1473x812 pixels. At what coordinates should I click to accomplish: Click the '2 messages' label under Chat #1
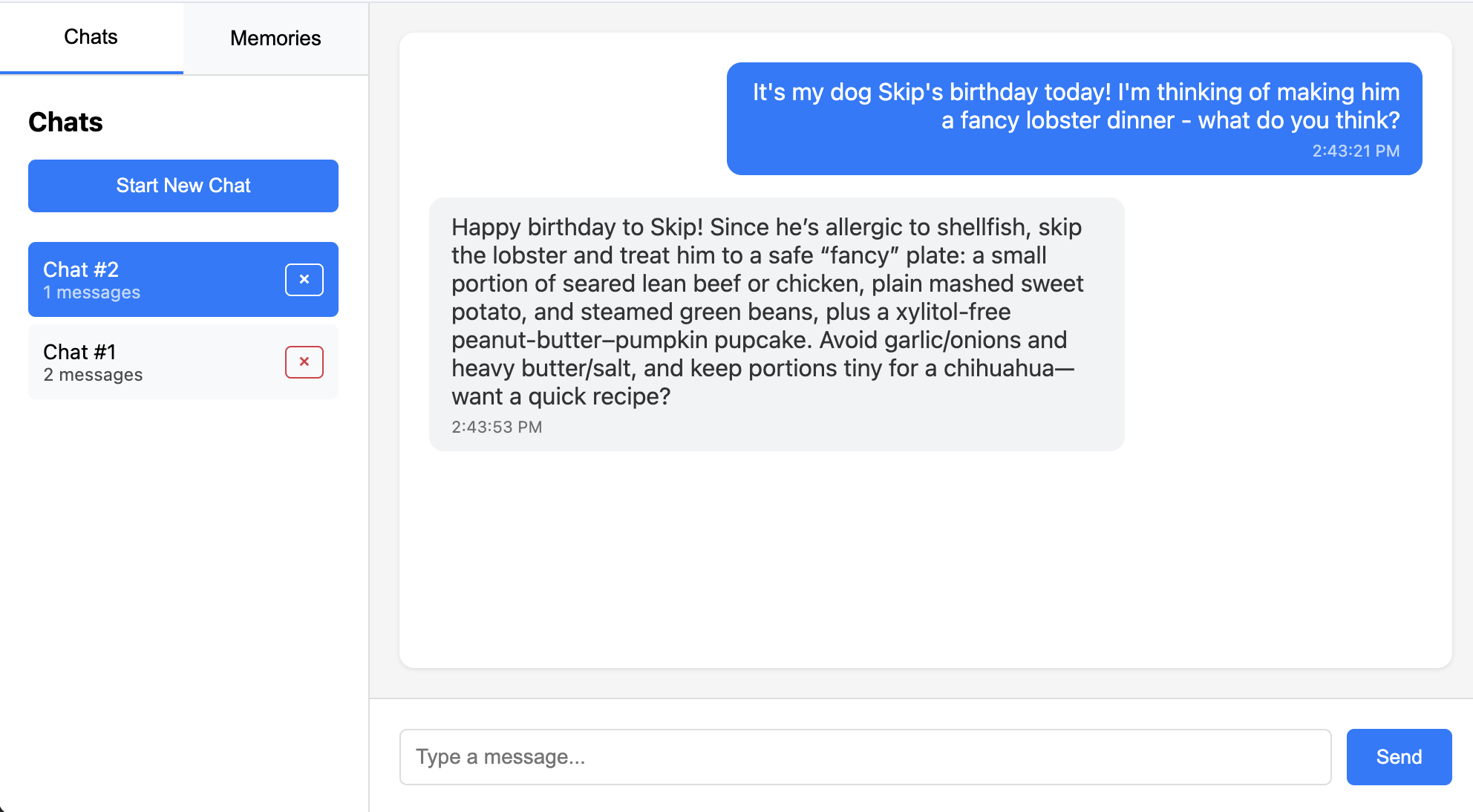click(93, 376)
